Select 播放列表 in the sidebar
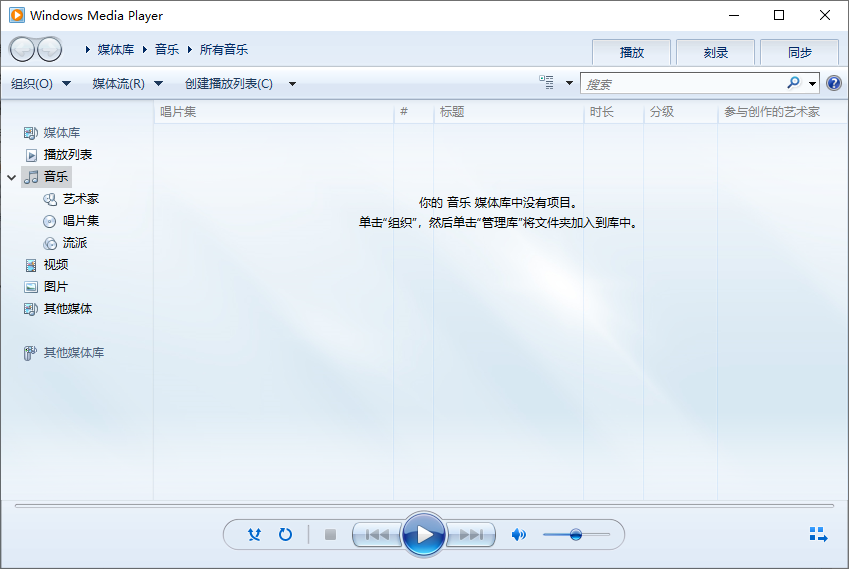This screenshot has height=569, width=849. click(68, 155)
